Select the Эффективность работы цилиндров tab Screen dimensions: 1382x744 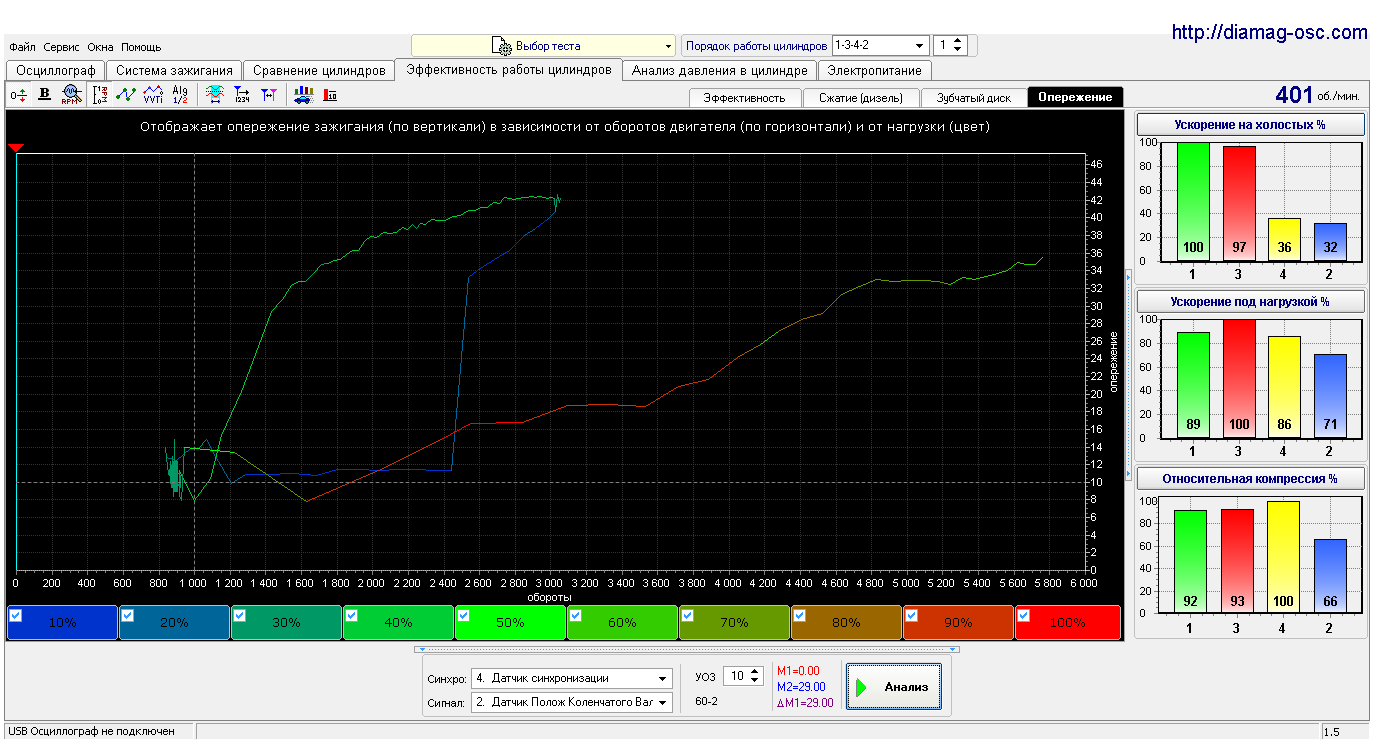[509, 70]
